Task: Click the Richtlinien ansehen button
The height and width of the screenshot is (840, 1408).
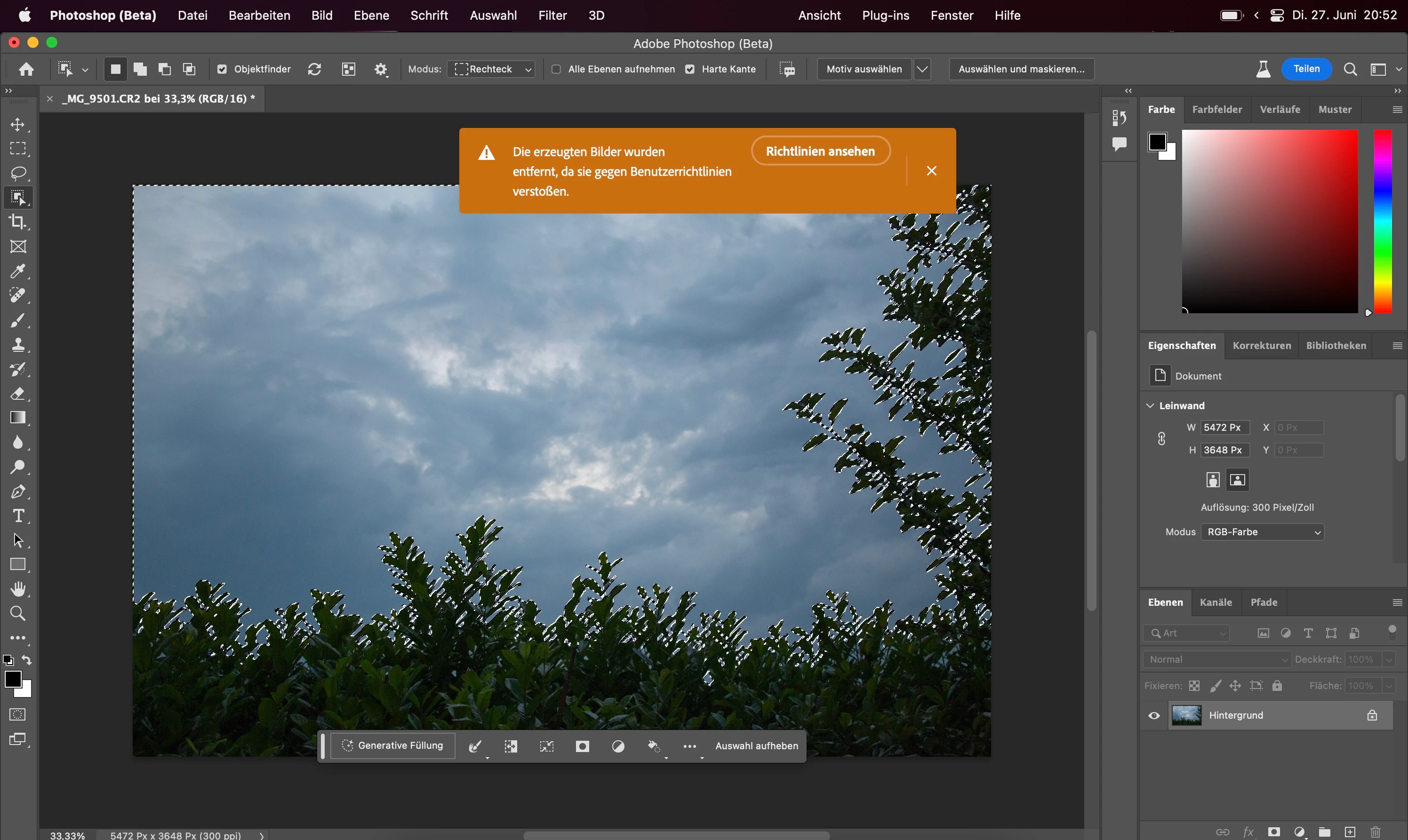Action: (820, 151)
